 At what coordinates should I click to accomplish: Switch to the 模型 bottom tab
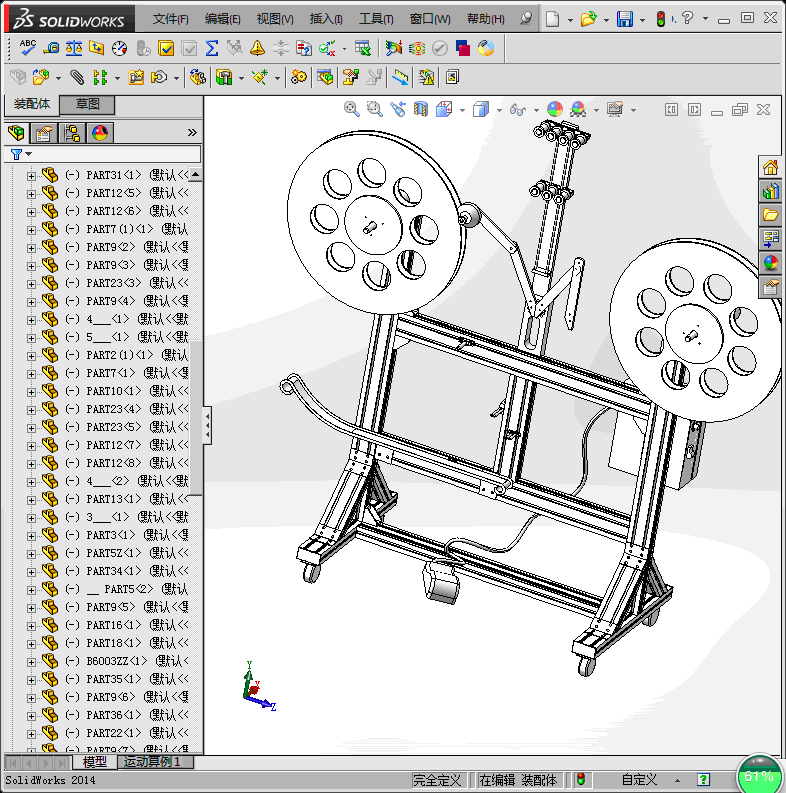pos(95,762)
